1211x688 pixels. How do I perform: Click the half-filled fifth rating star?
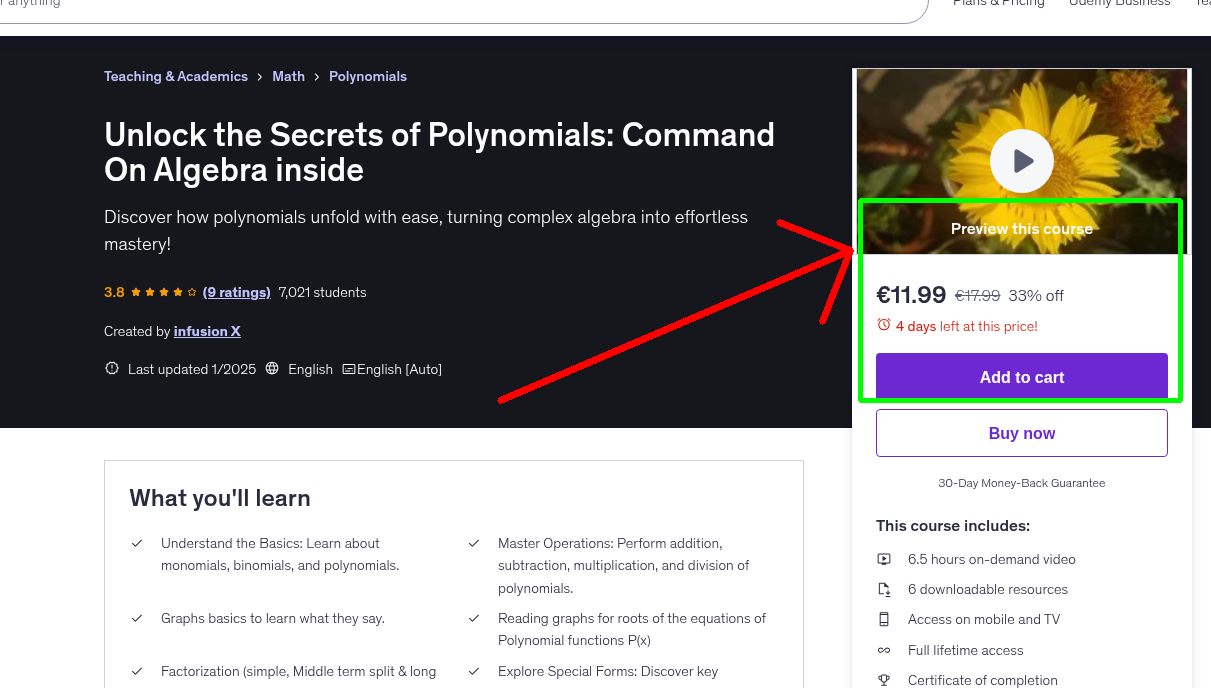[190, 291]
